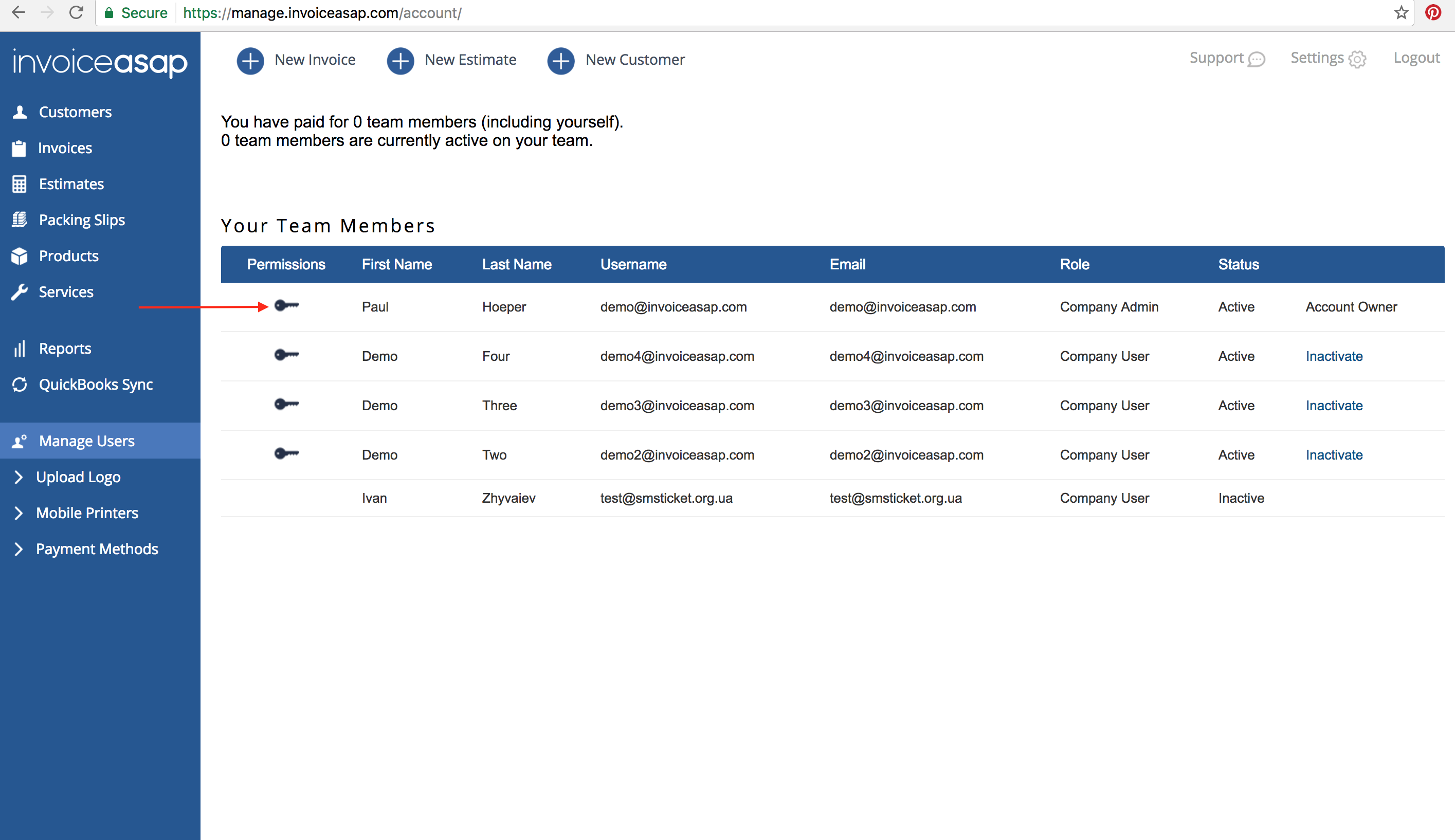Screen dimensions: 1455x840
Task: Open the Support chat bubble icon
Action: [x=1256, y=60]
